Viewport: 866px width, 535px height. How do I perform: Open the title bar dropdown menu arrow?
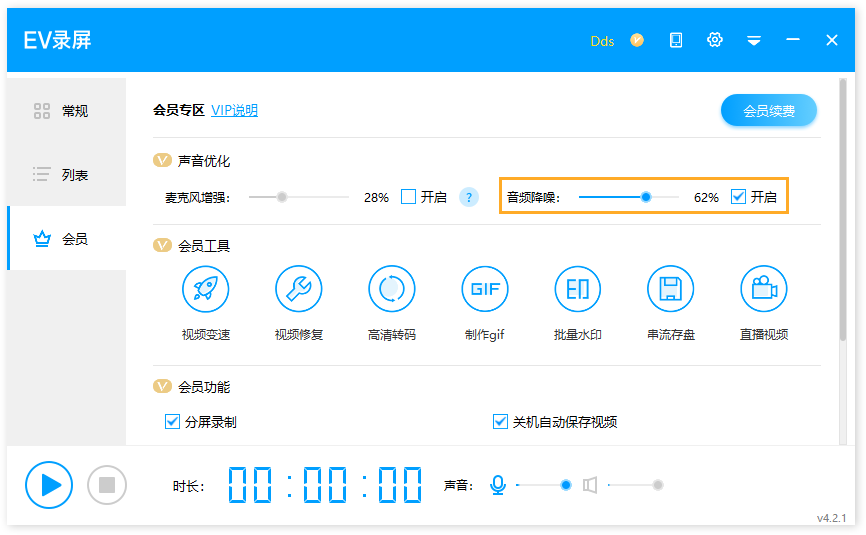[x=754, y=41]
